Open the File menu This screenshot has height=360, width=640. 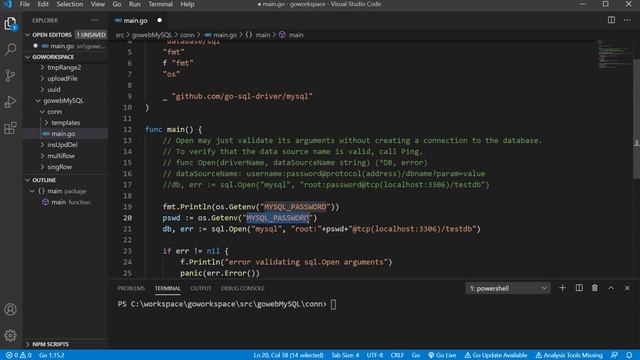coord(24,4)
